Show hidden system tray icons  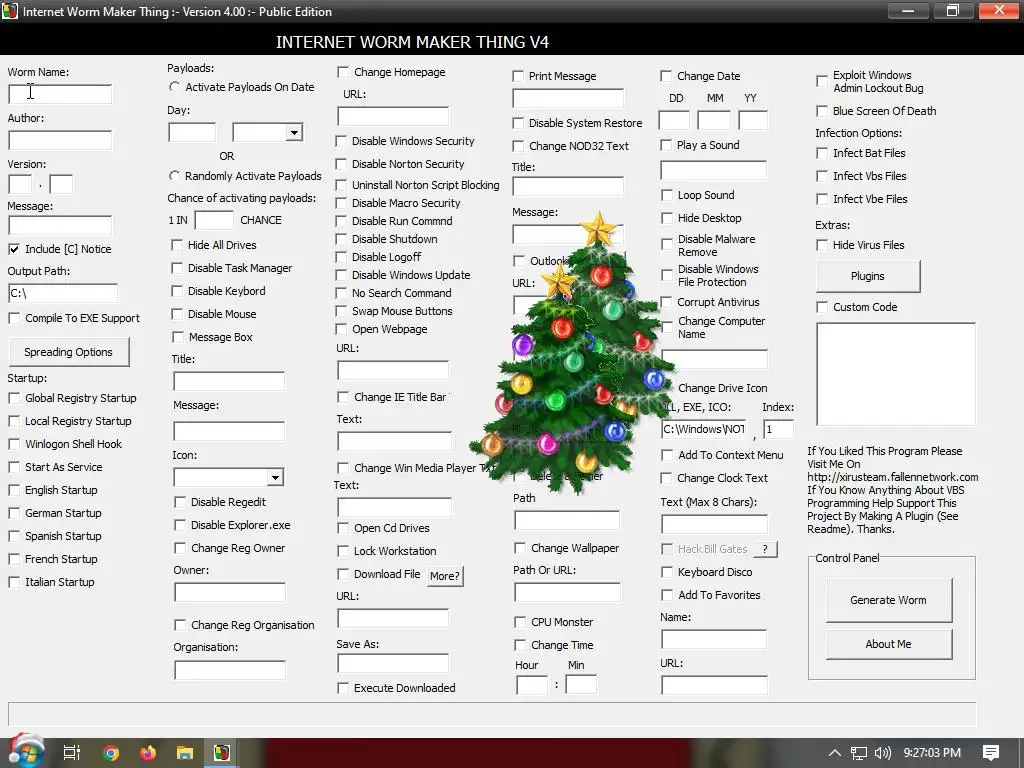835,753
